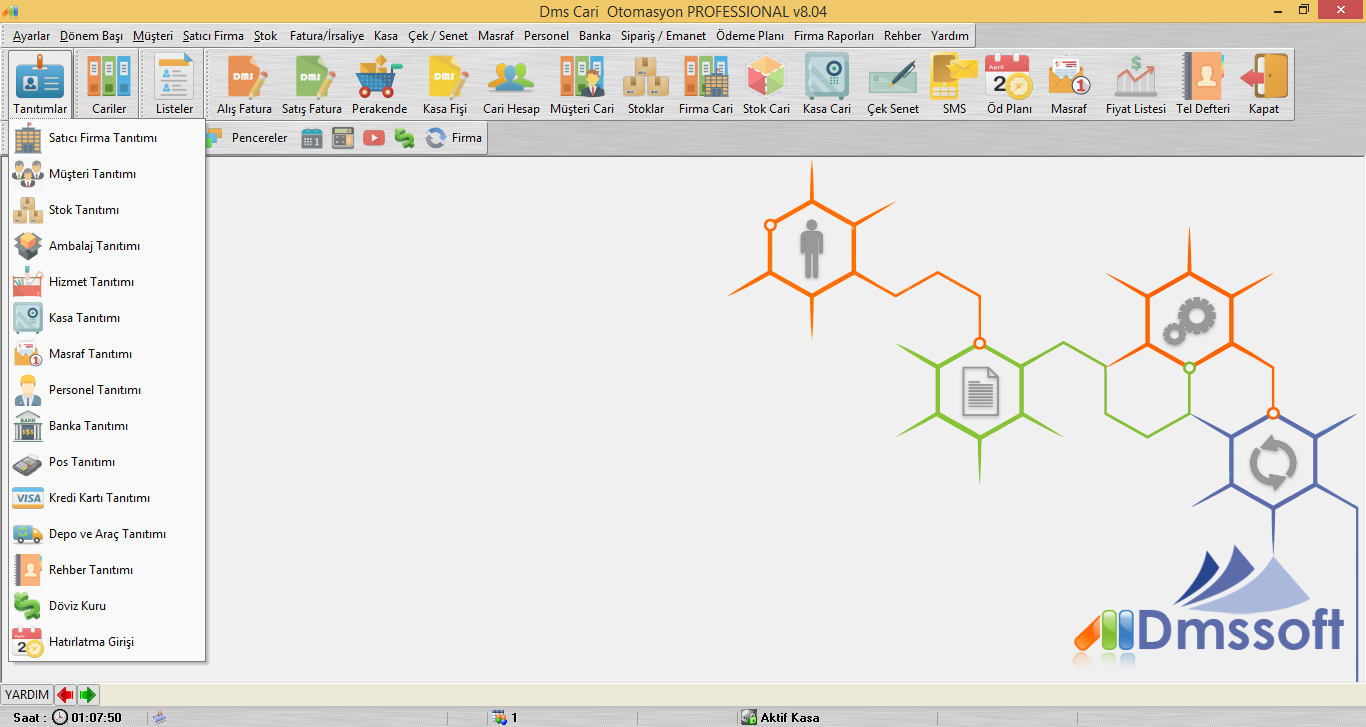Select Stok Tanıtımı from the dropdown list
Screen dimensions: 1366x727
[x=84, y=210]
